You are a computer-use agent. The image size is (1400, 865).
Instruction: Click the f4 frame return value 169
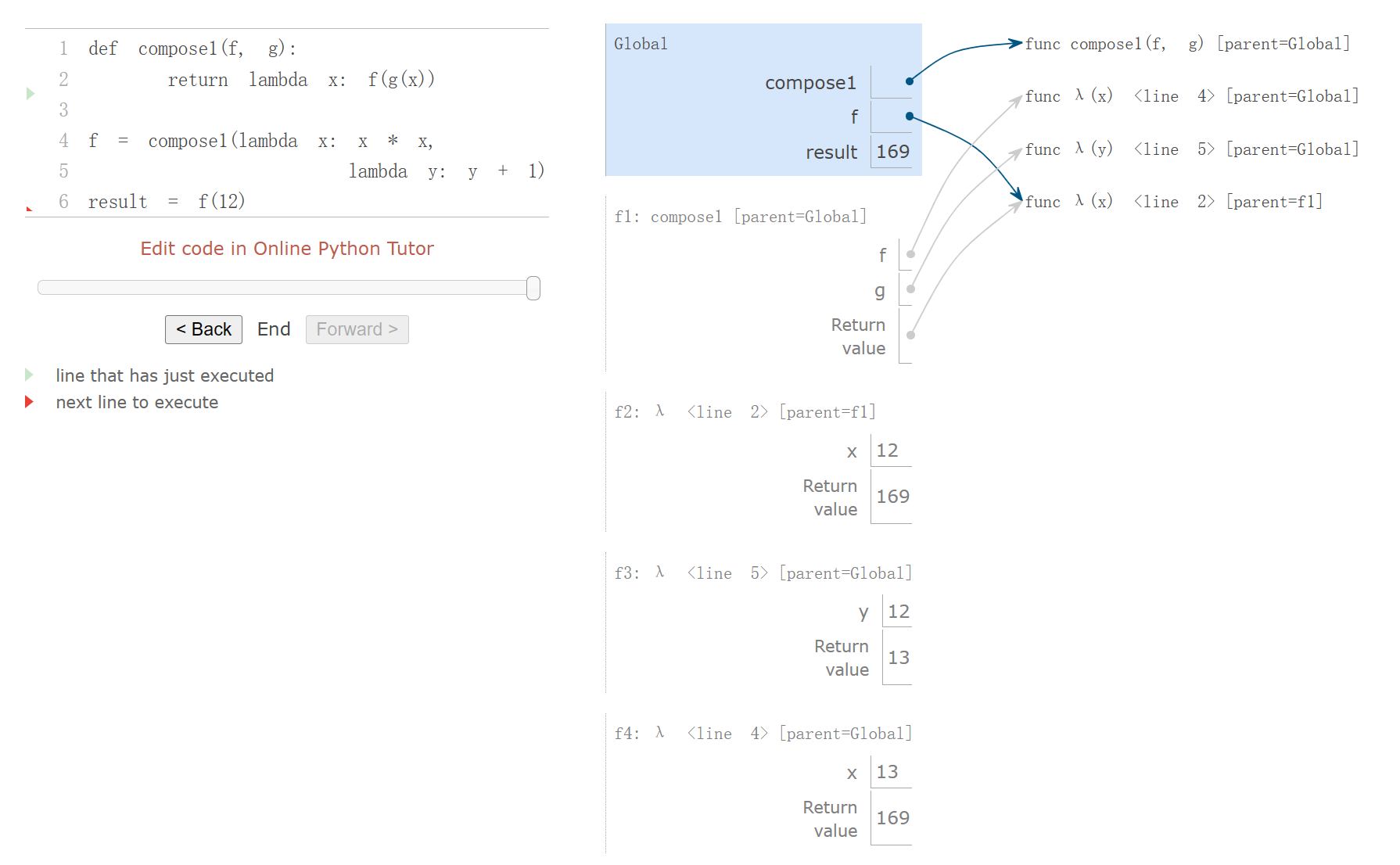click(x=892, y=818)
